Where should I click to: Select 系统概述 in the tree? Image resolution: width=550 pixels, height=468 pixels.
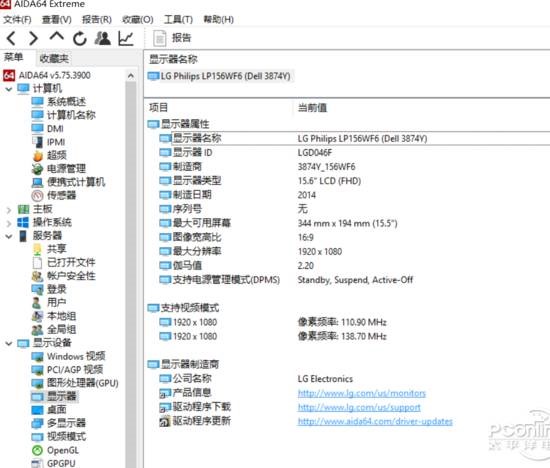pyautogui.click(x=58, y=102)
